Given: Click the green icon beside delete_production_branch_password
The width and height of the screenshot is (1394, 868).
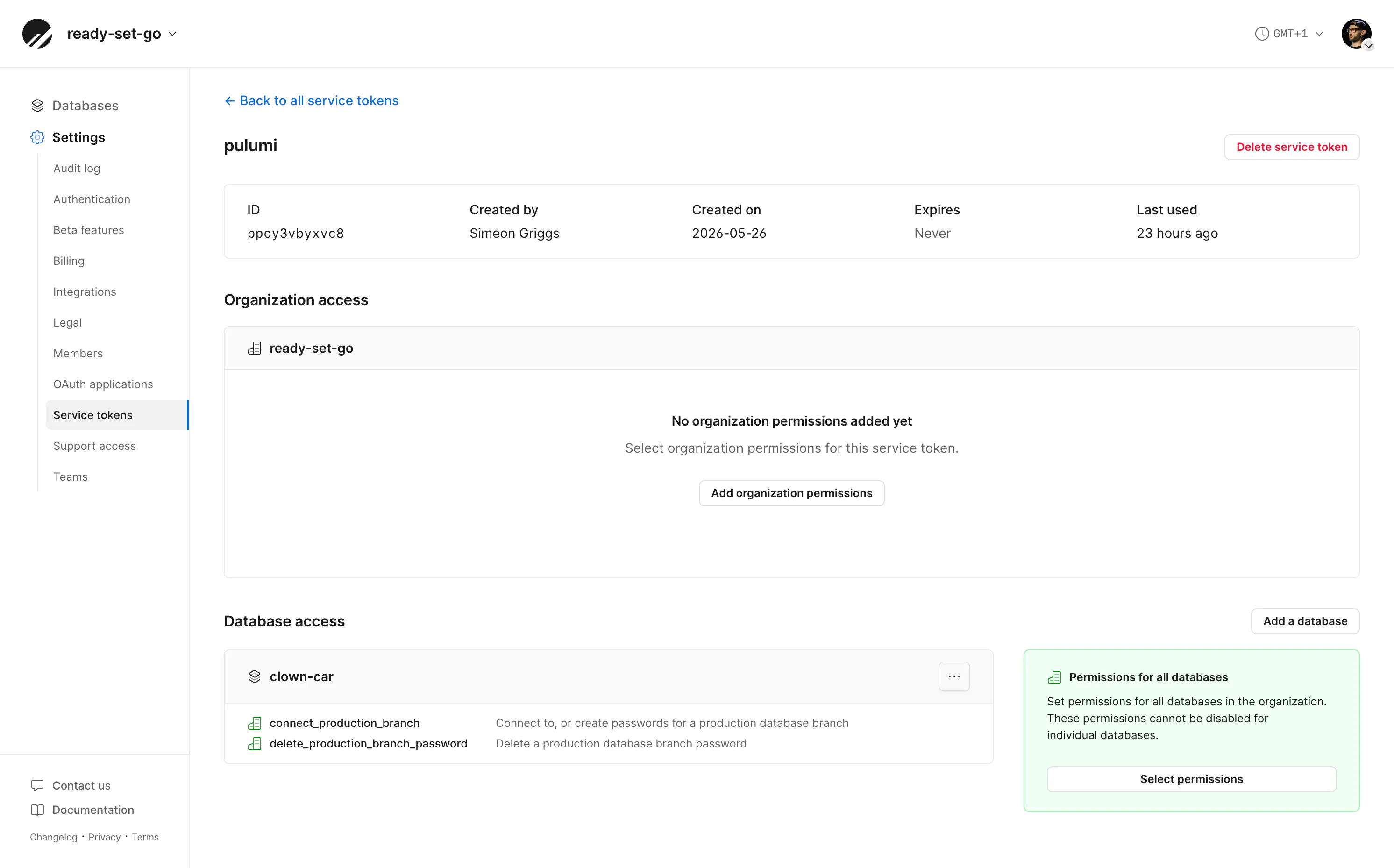Looking at the screenshot, I should 254,744.
